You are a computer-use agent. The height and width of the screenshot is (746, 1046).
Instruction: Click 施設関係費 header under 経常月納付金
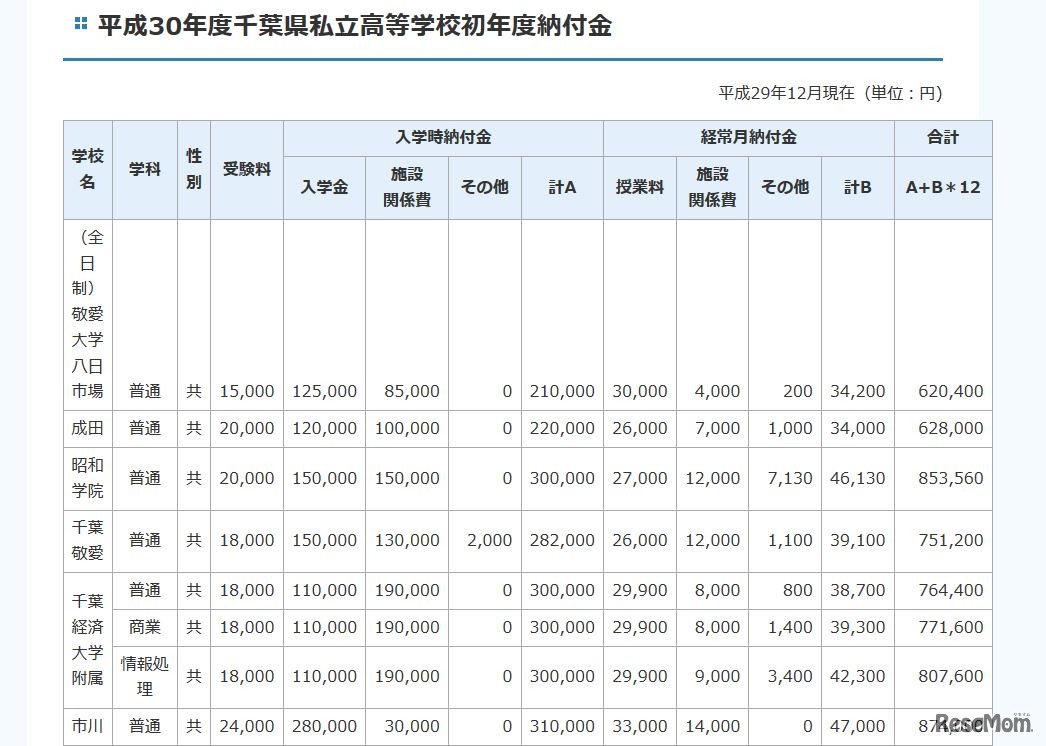(712, 188)
